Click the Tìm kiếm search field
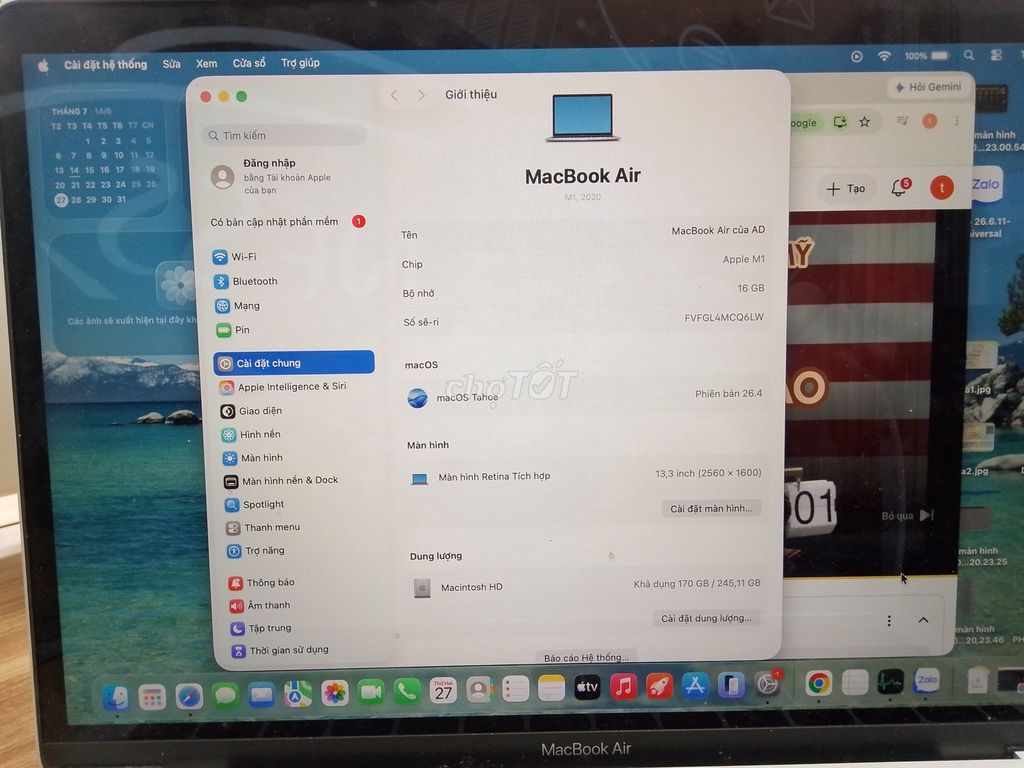Screen dimensions: 1024x768 pos(285,135)
